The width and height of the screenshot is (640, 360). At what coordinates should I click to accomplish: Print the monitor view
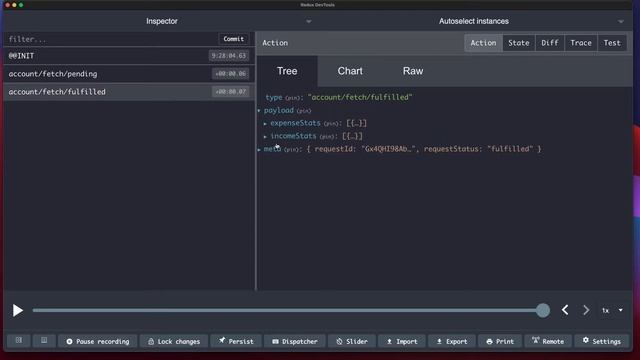(x=500, y=341)
